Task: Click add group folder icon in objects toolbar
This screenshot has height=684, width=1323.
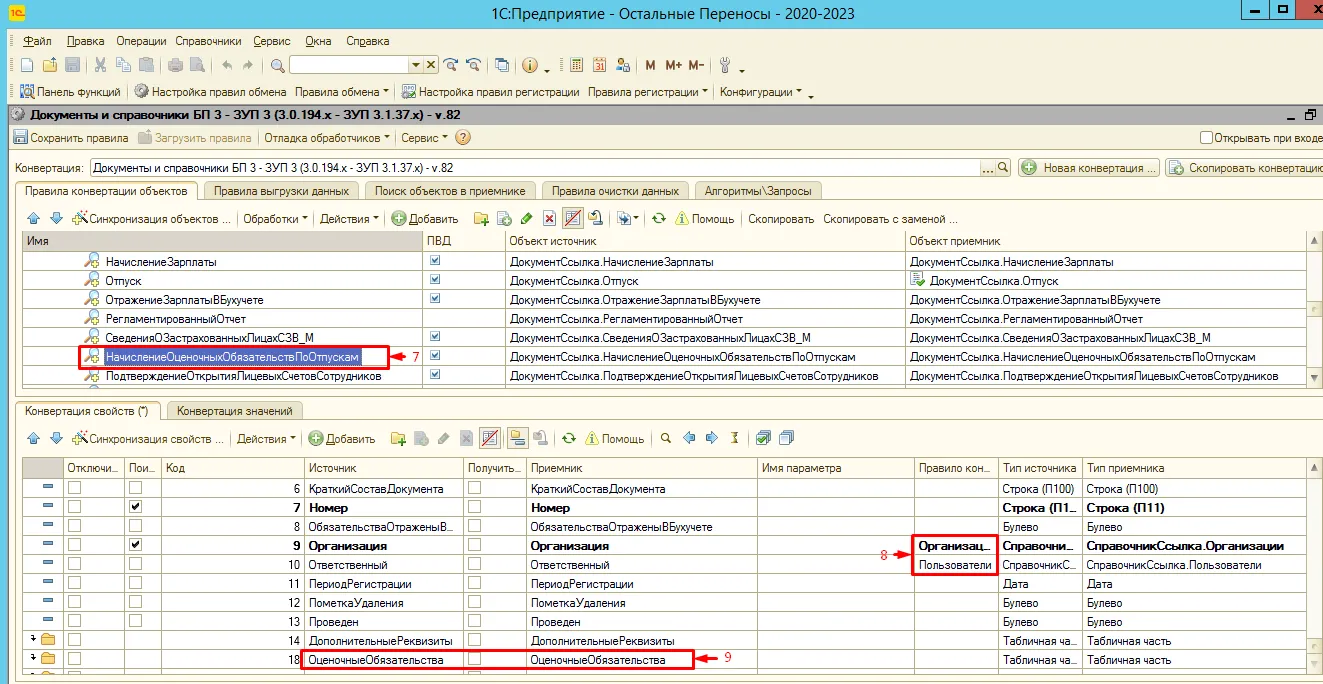Action: click(x=482, y=218)
